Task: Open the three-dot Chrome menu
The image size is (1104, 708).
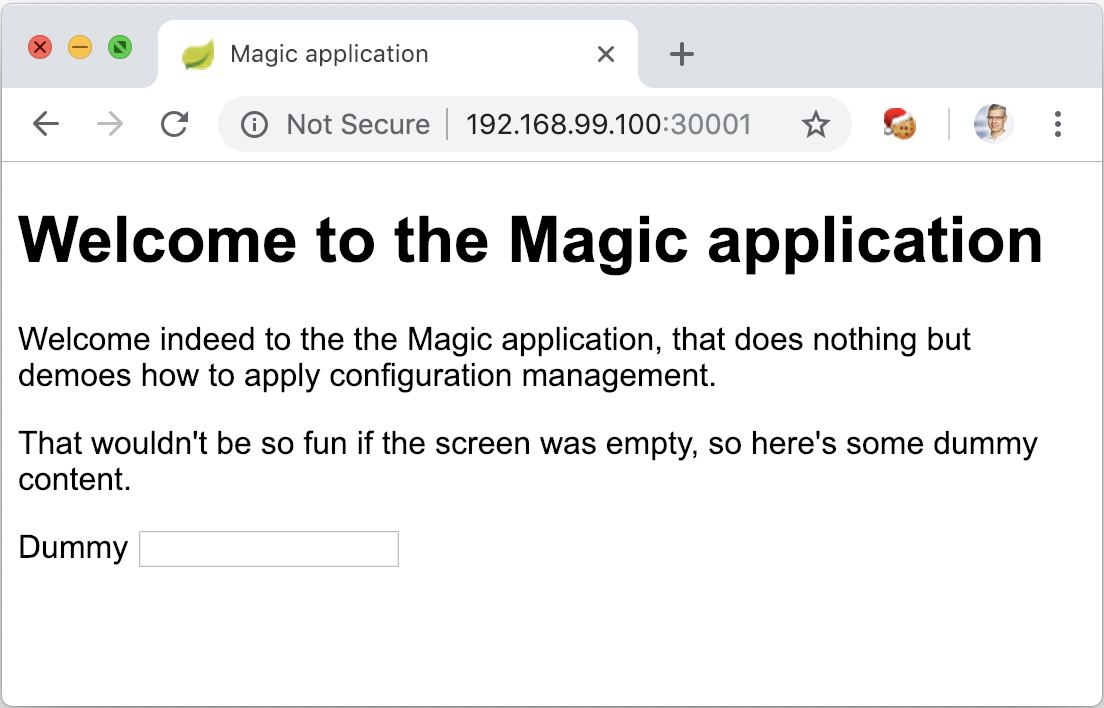Action: pos(1058,124)
